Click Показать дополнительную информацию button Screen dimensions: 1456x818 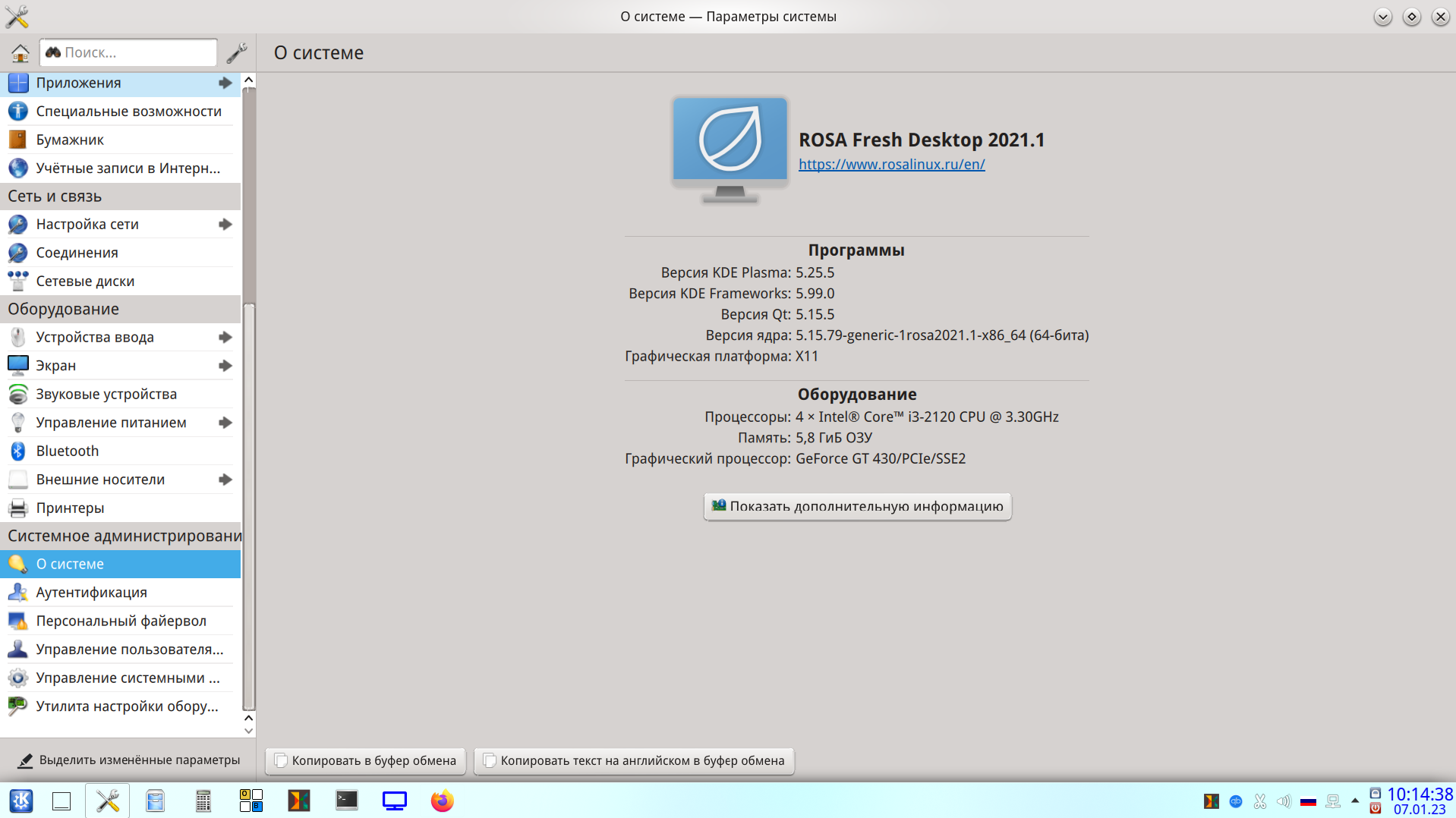(857, 507)
